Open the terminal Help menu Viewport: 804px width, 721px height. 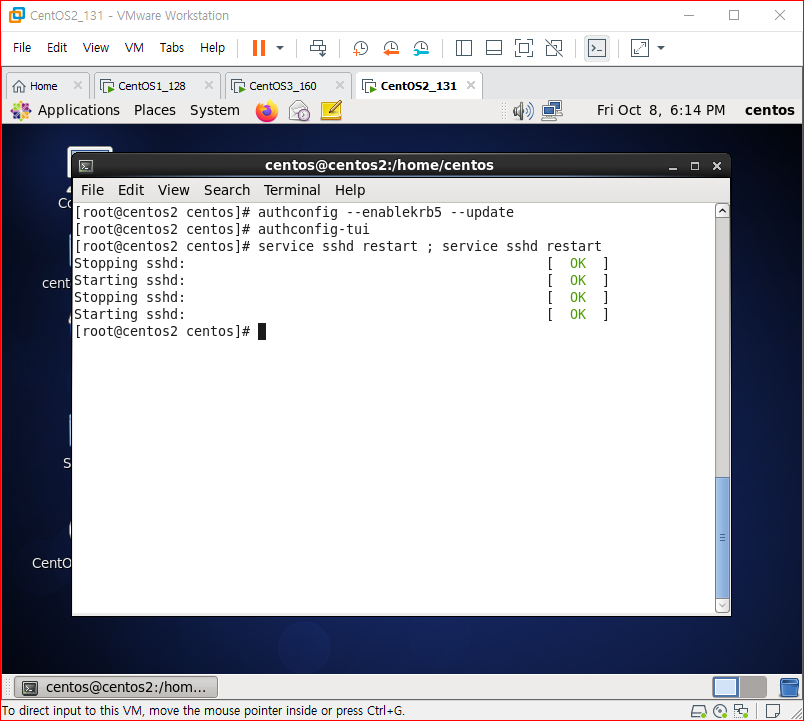(x=350, y=190)
